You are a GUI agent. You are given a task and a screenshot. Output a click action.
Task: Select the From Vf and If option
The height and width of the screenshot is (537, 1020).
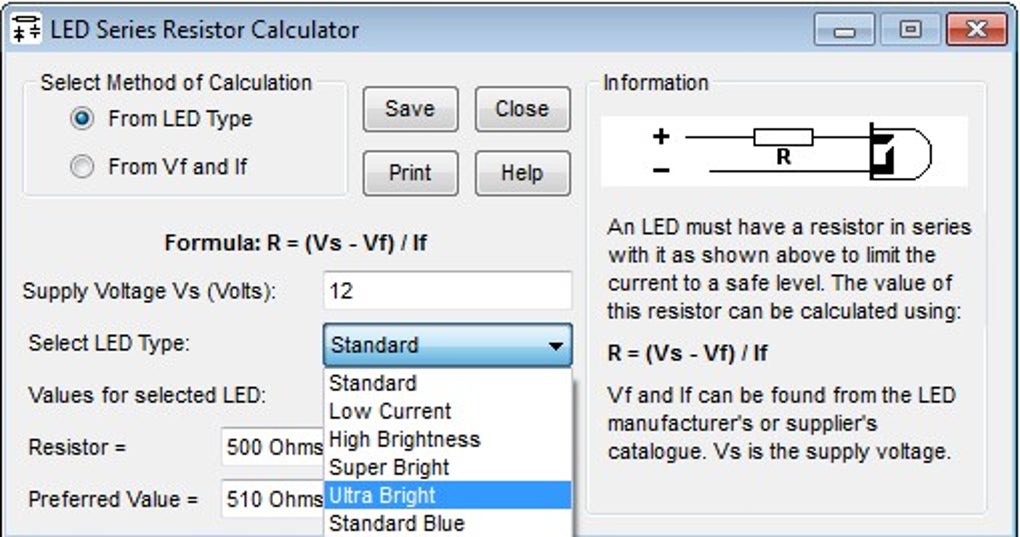[x=82, y=167]
